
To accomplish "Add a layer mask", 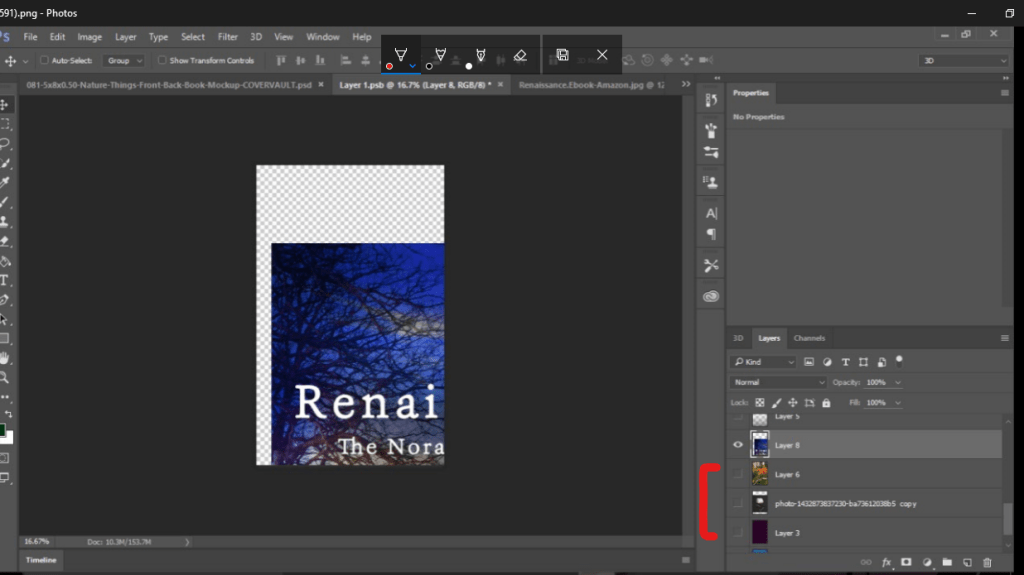I will tap(906, 563).
